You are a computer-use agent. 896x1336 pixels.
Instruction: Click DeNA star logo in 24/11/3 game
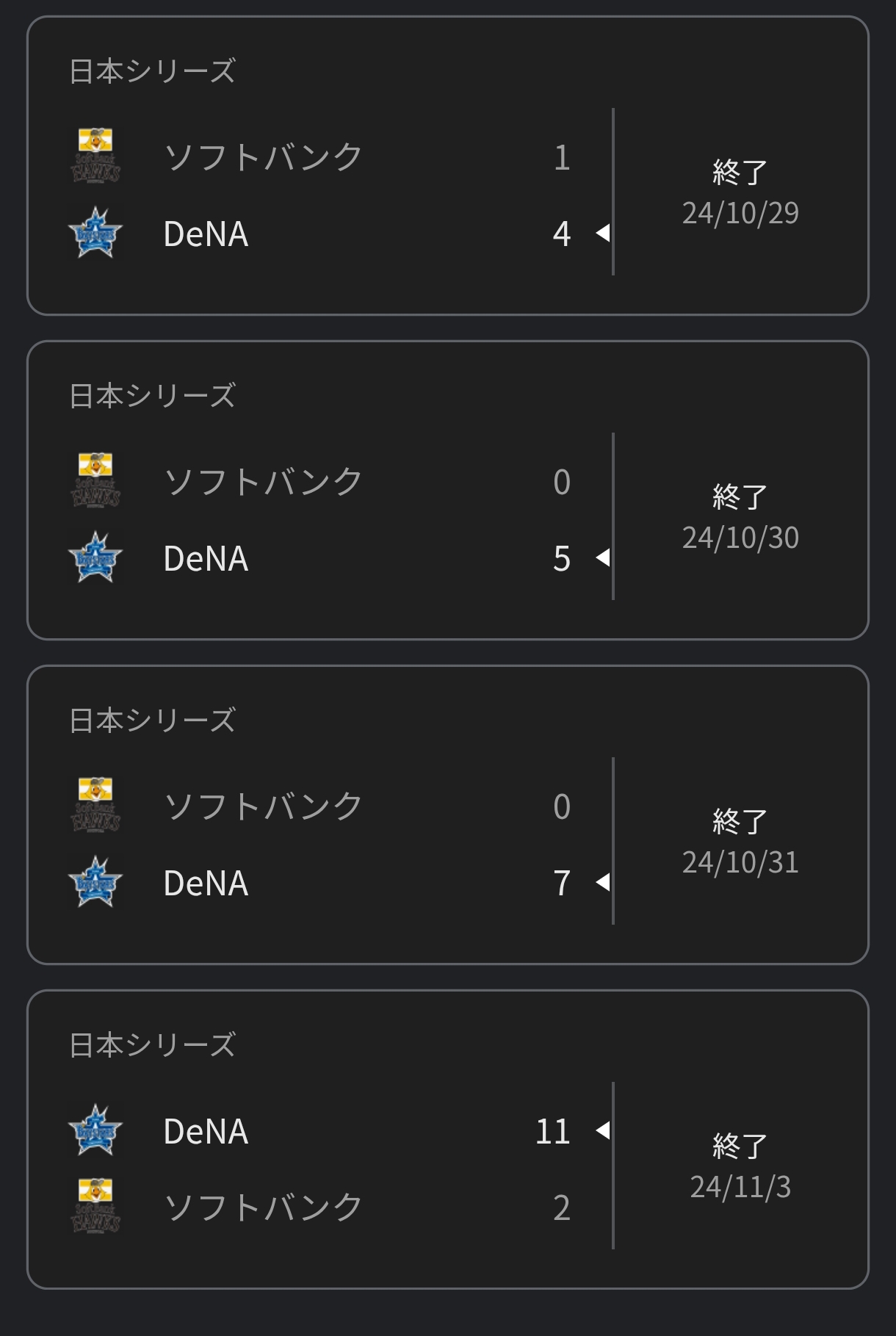[95, 1130]
